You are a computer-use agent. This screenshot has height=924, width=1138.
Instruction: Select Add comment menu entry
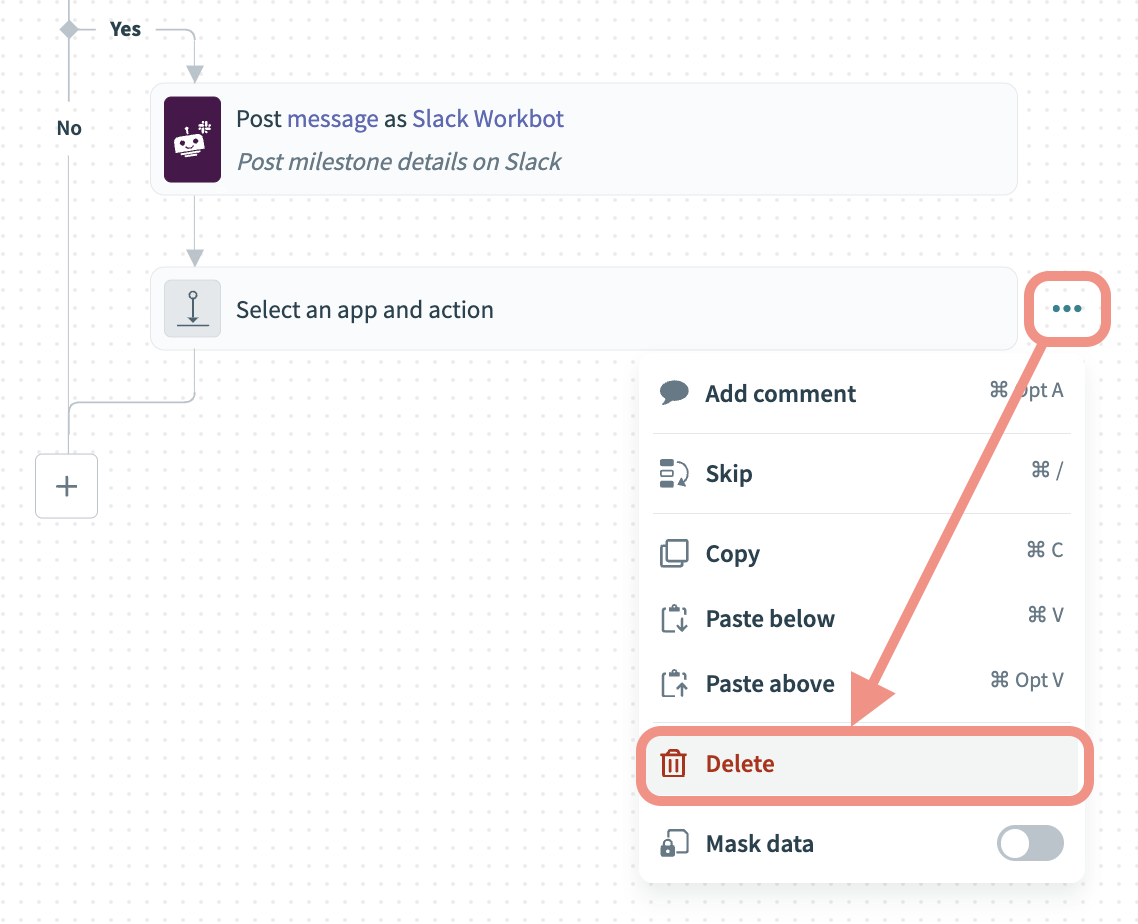coord(780,393)
